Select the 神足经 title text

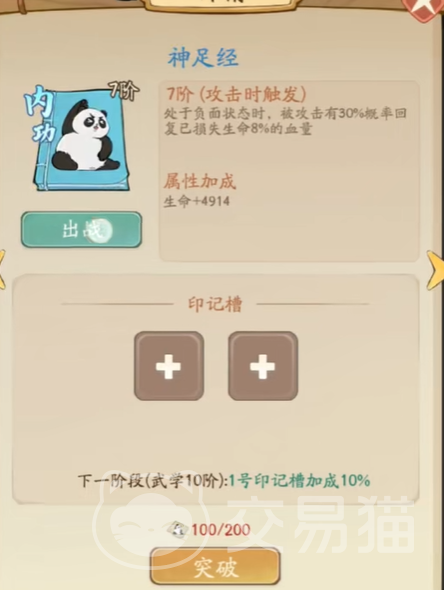coord(203,58)
